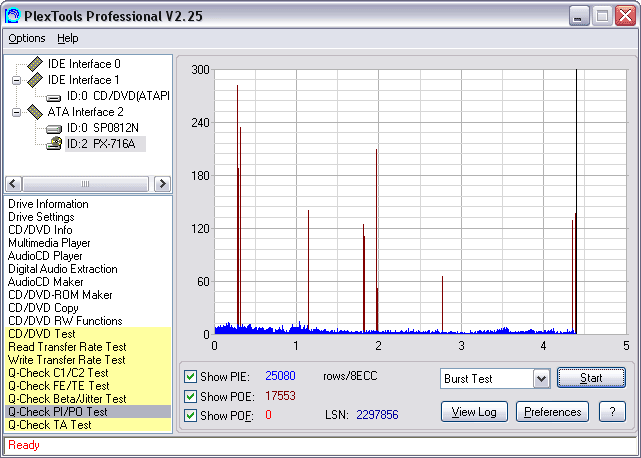Viewport: 641px width, 458px height.
Task: Select CD/DVD Test
Action: [88, 334]
